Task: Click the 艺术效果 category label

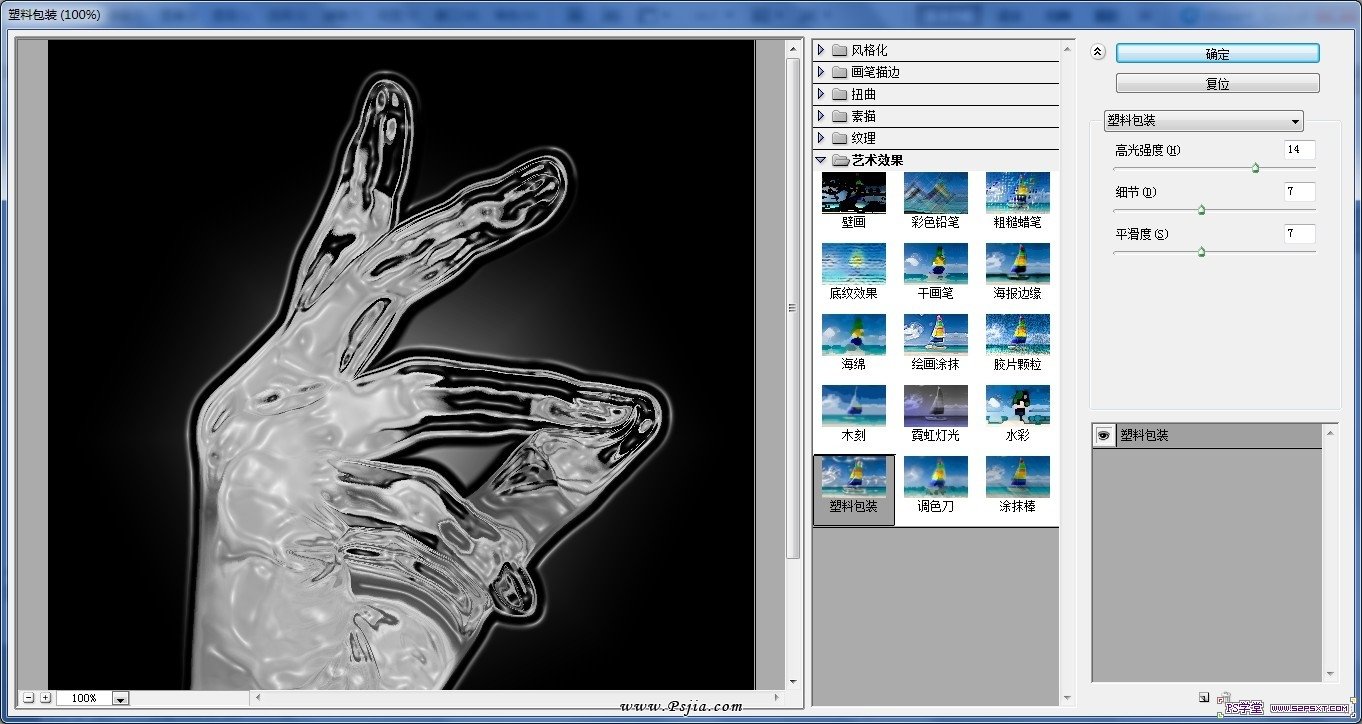Action: tap(877, 160)
